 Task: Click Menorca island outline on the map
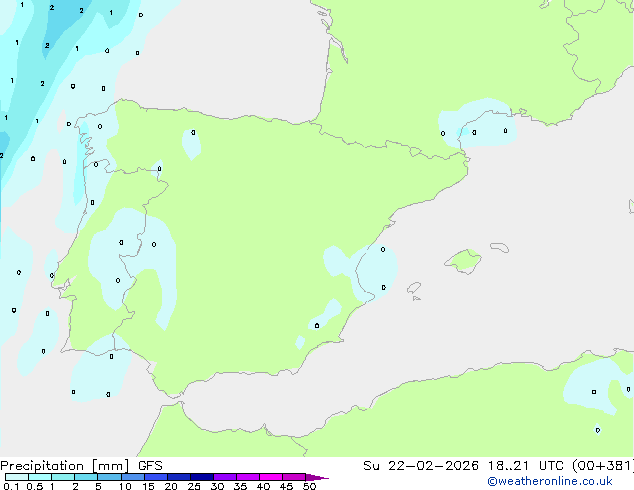pos(499,247)
